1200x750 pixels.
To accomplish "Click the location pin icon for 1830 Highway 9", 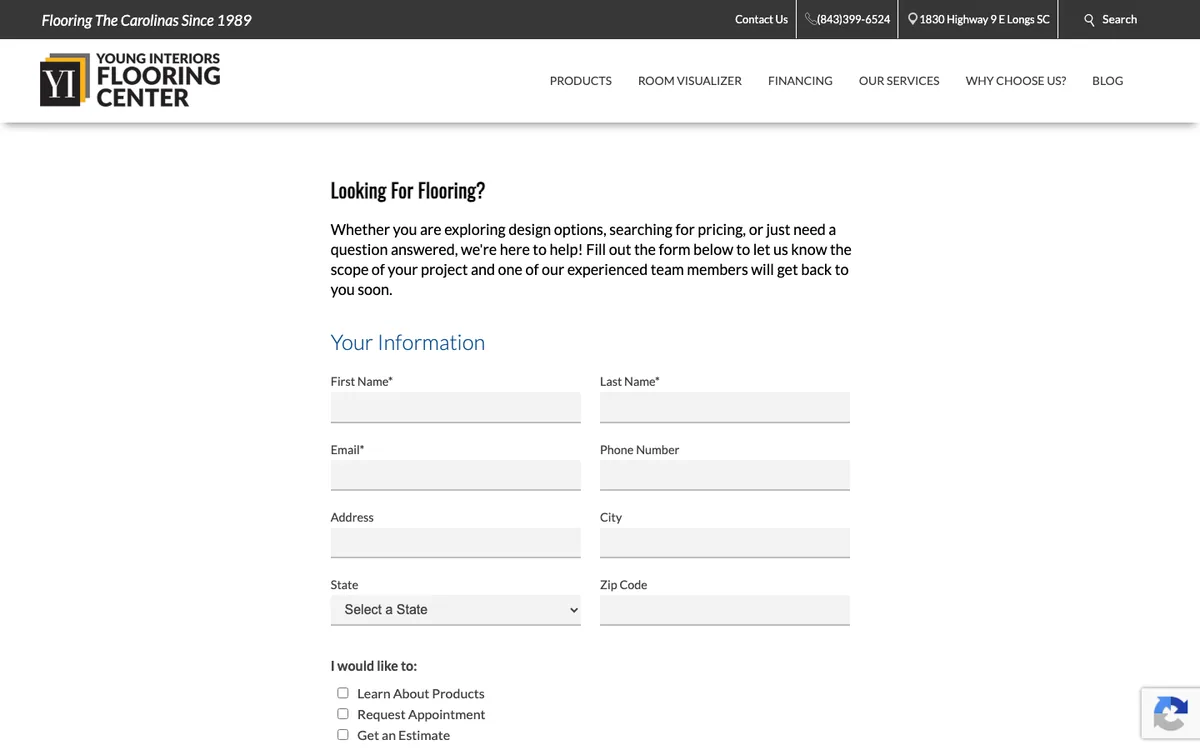I will point(912,19).
